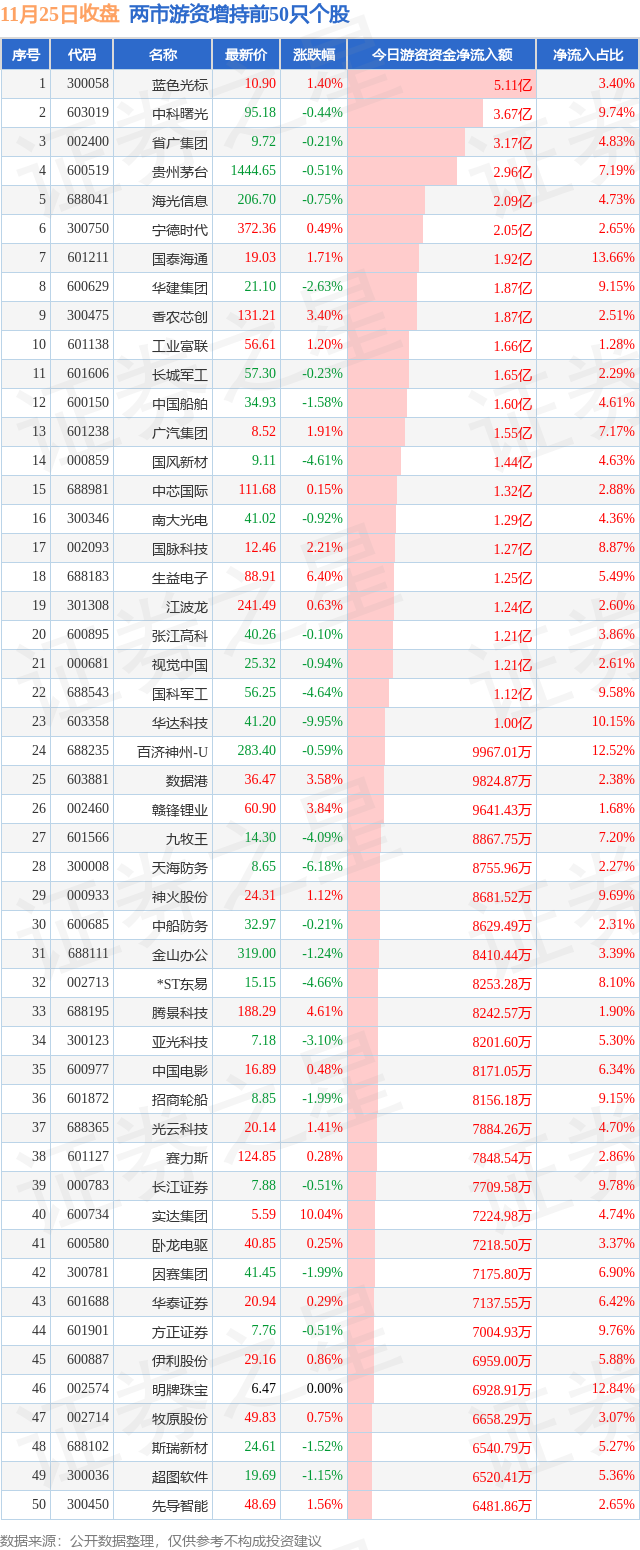Click 贵州茅台 latest price 1444.65
Viewport: 640px width, 1550px height.
point(253,171)
